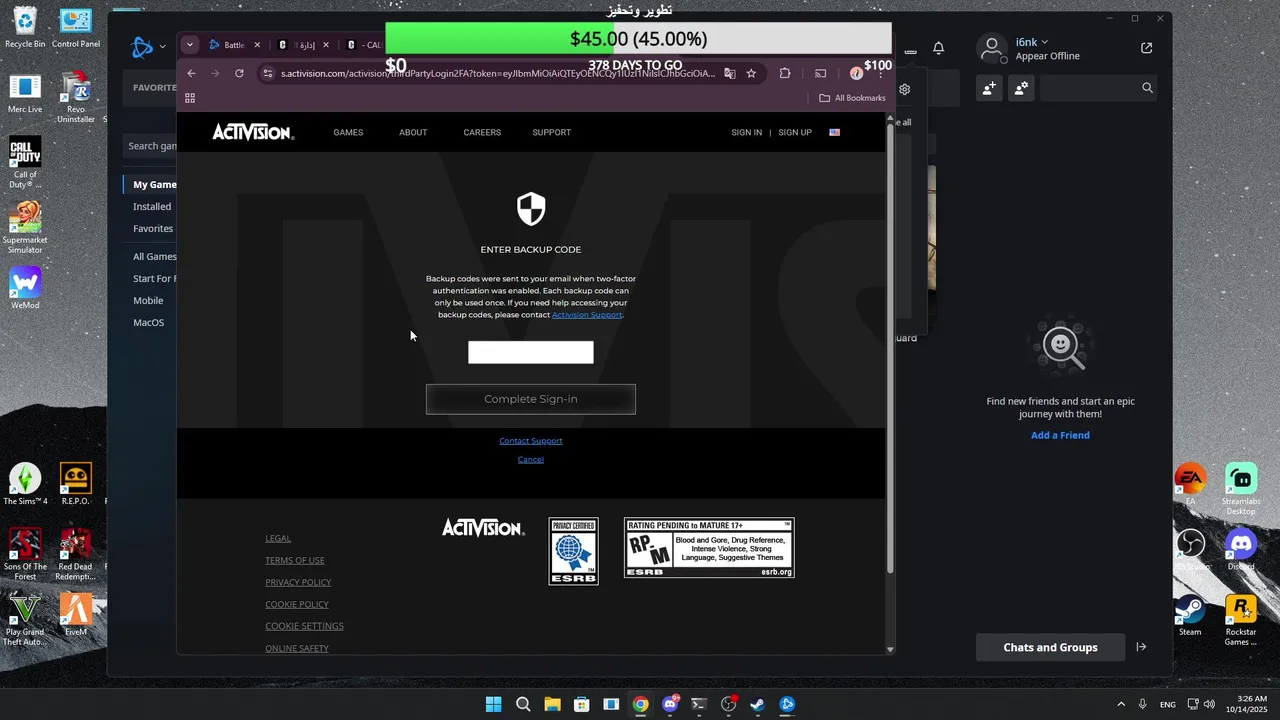Select the WeMod desktop shortcut
This screenshot has width=1280, height=720.
[25, 288]
